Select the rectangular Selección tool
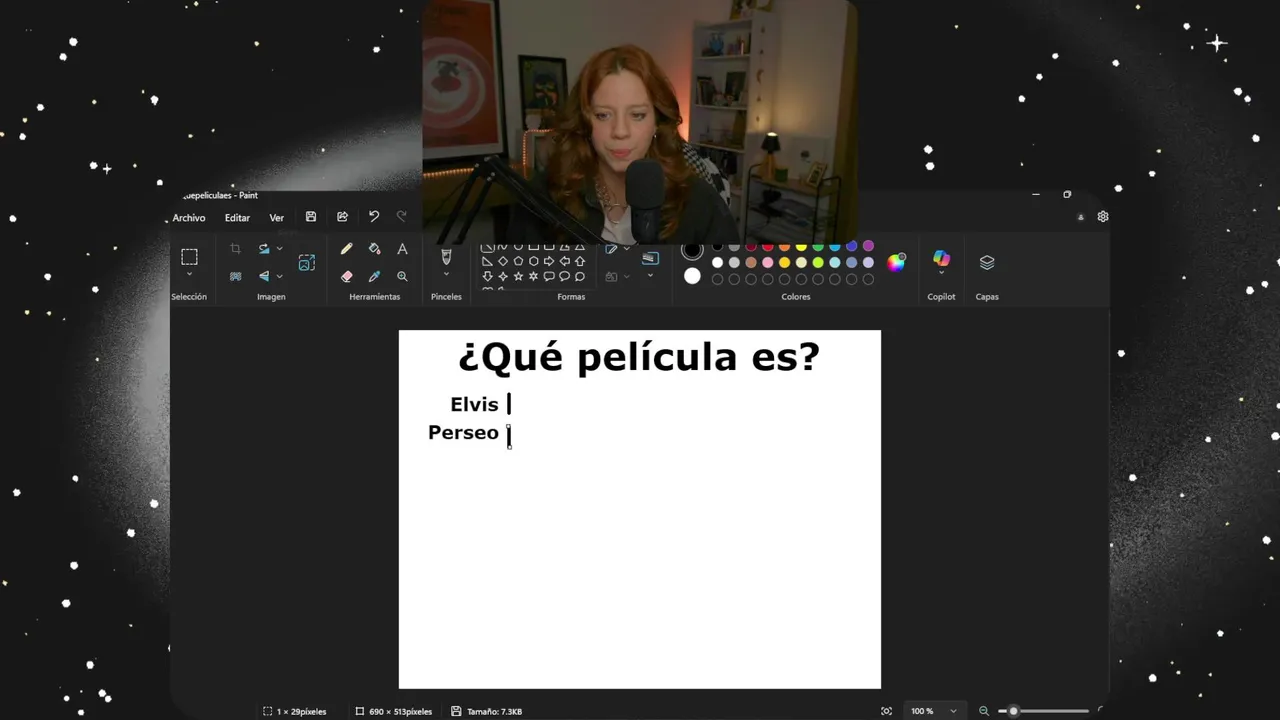Viewport: 1280px width, 720px height. pos(189,257)
